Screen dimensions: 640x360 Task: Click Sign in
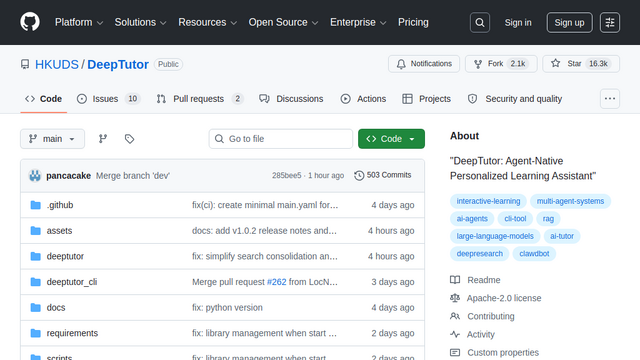[518, 22]
